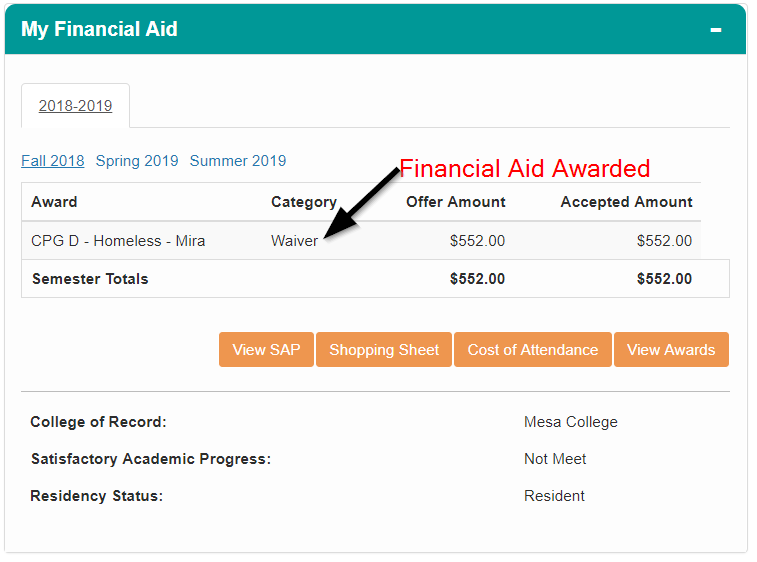The image size is (757, 562).
Task: Select the Offer Amount column header
Action: pos(455,202)
